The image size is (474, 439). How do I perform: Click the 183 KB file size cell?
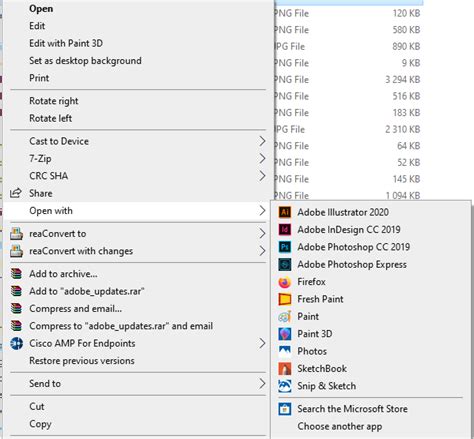pos(406,113)
